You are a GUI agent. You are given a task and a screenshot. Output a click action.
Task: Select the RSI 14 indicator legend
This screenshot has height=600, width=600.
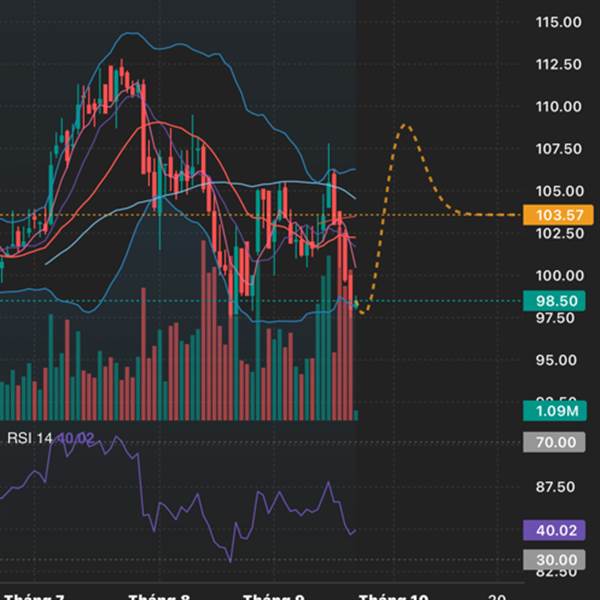[x=51, y=438]
